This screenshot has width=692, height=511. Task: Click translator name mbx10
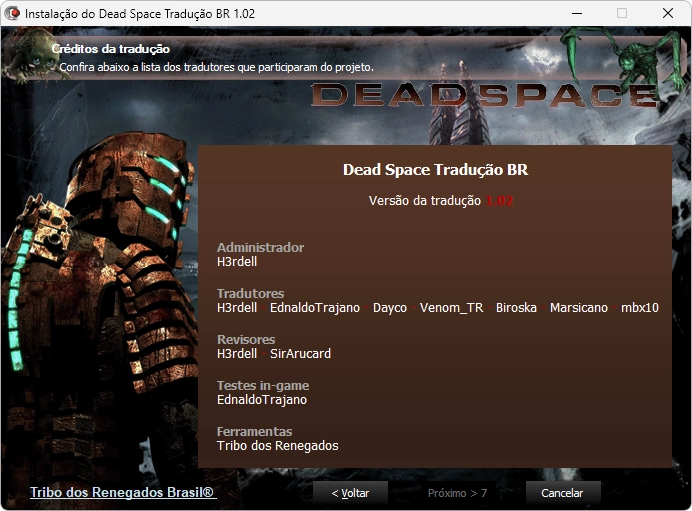point(639,308)
